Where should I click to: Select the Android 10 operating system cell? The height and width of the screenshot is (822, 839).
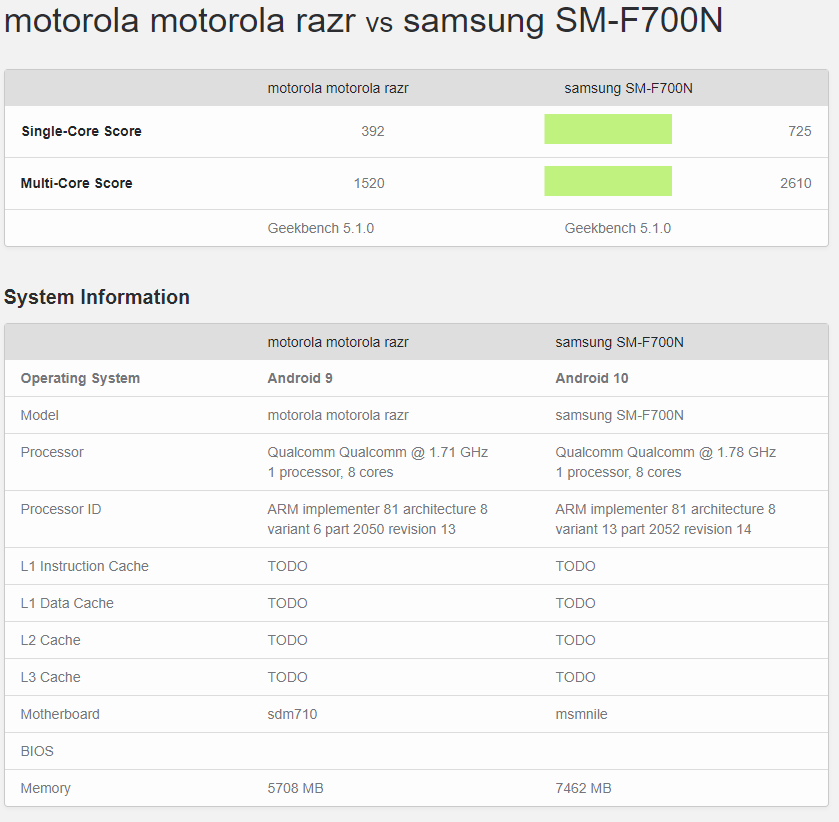pos(592,378)
